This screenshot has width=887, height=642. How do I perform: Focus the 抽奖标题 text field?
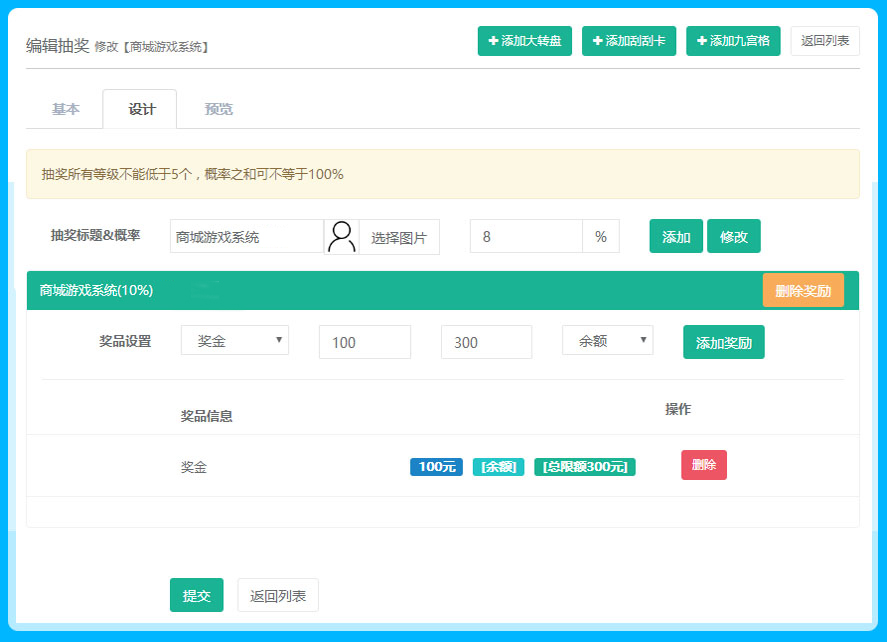click(x=246, y=237)
